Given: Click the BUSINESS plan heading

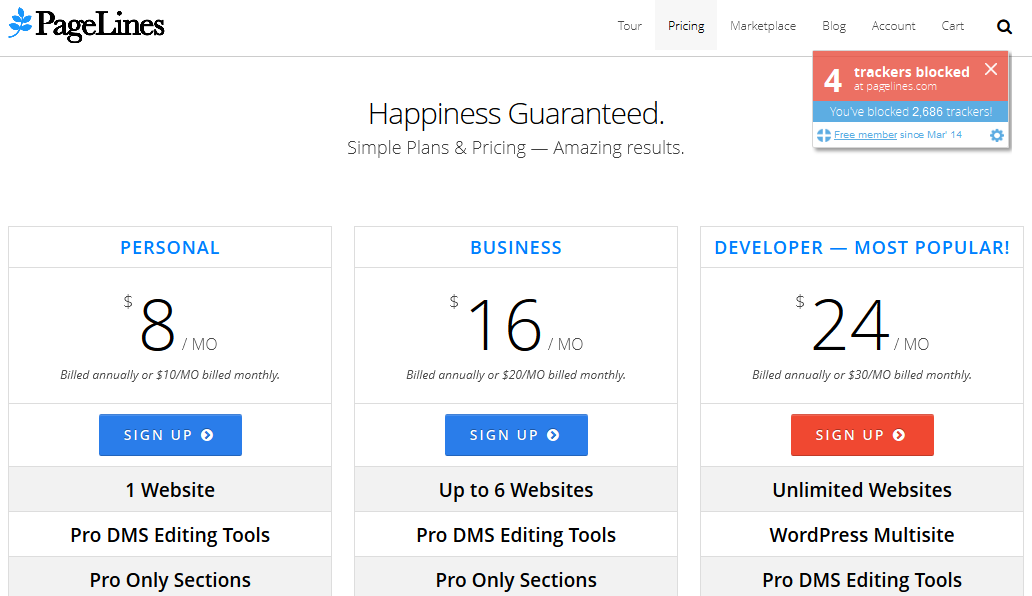Looking at the screenshot, I should pos(516,248).
